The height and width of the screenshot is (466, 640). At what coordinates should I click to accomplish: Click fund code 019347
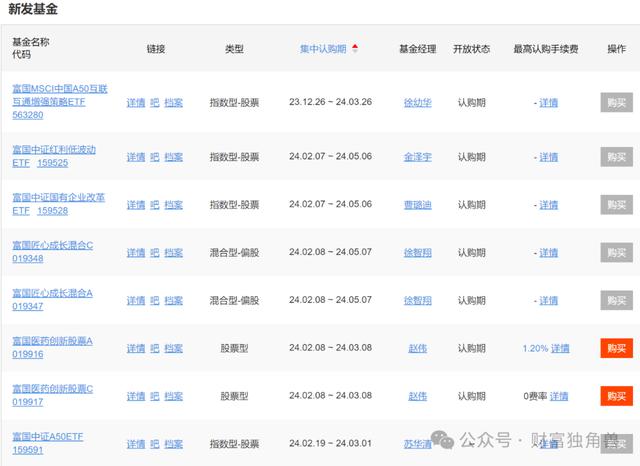[28, 306]
